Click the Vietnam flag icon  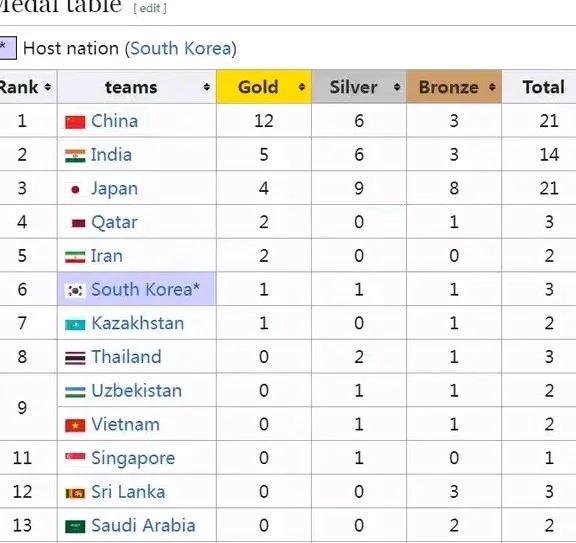(x=75, y=426)
